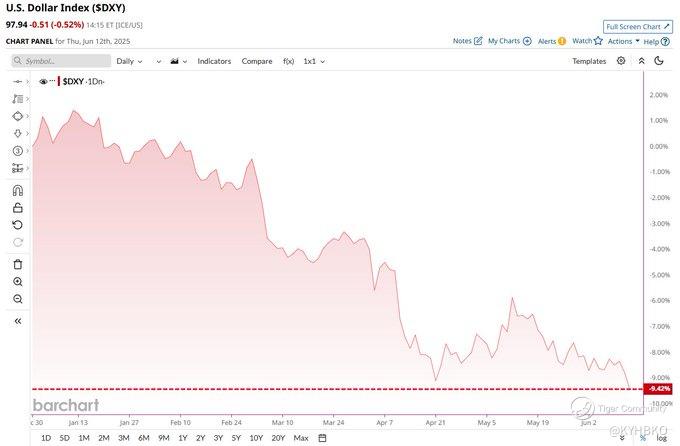The image size is (680, 446).
Task: Toggle dark mode moon icon
Action: pos(659,61)
